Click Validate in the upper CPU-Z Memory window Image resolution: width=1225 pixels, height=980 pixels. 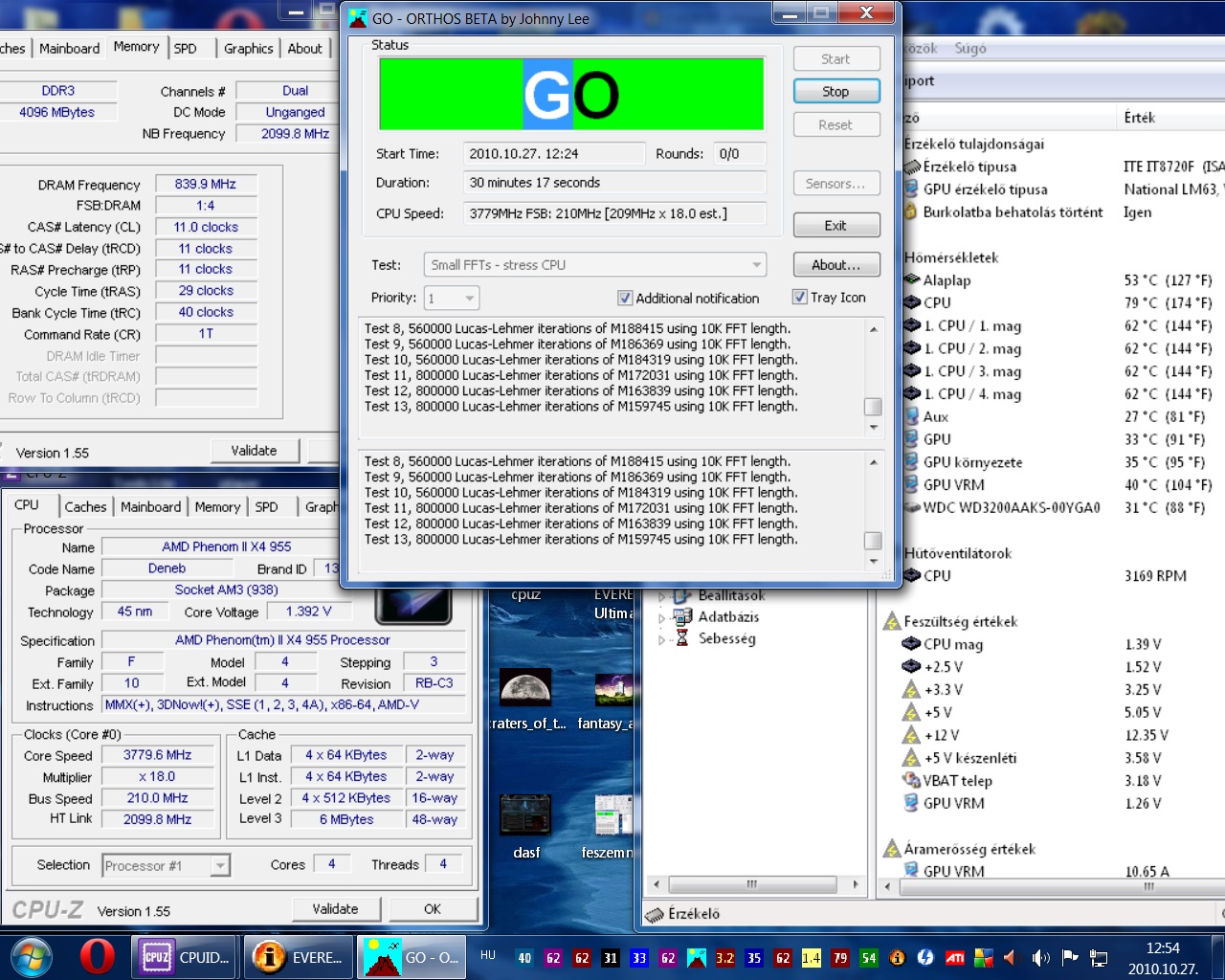[x=254, y=450]
